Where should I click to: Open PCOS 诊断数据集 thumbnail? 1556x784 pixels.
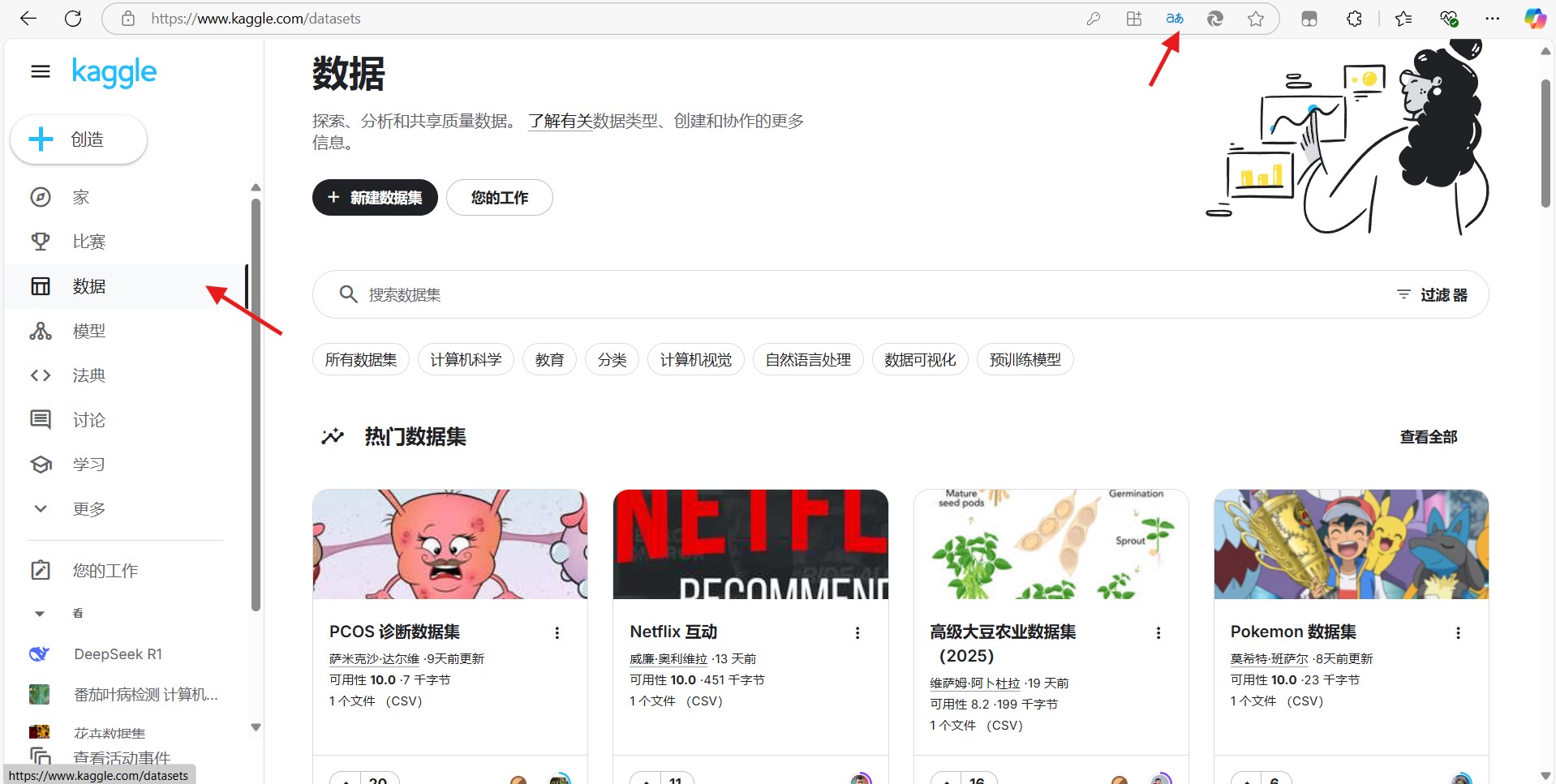450,544
